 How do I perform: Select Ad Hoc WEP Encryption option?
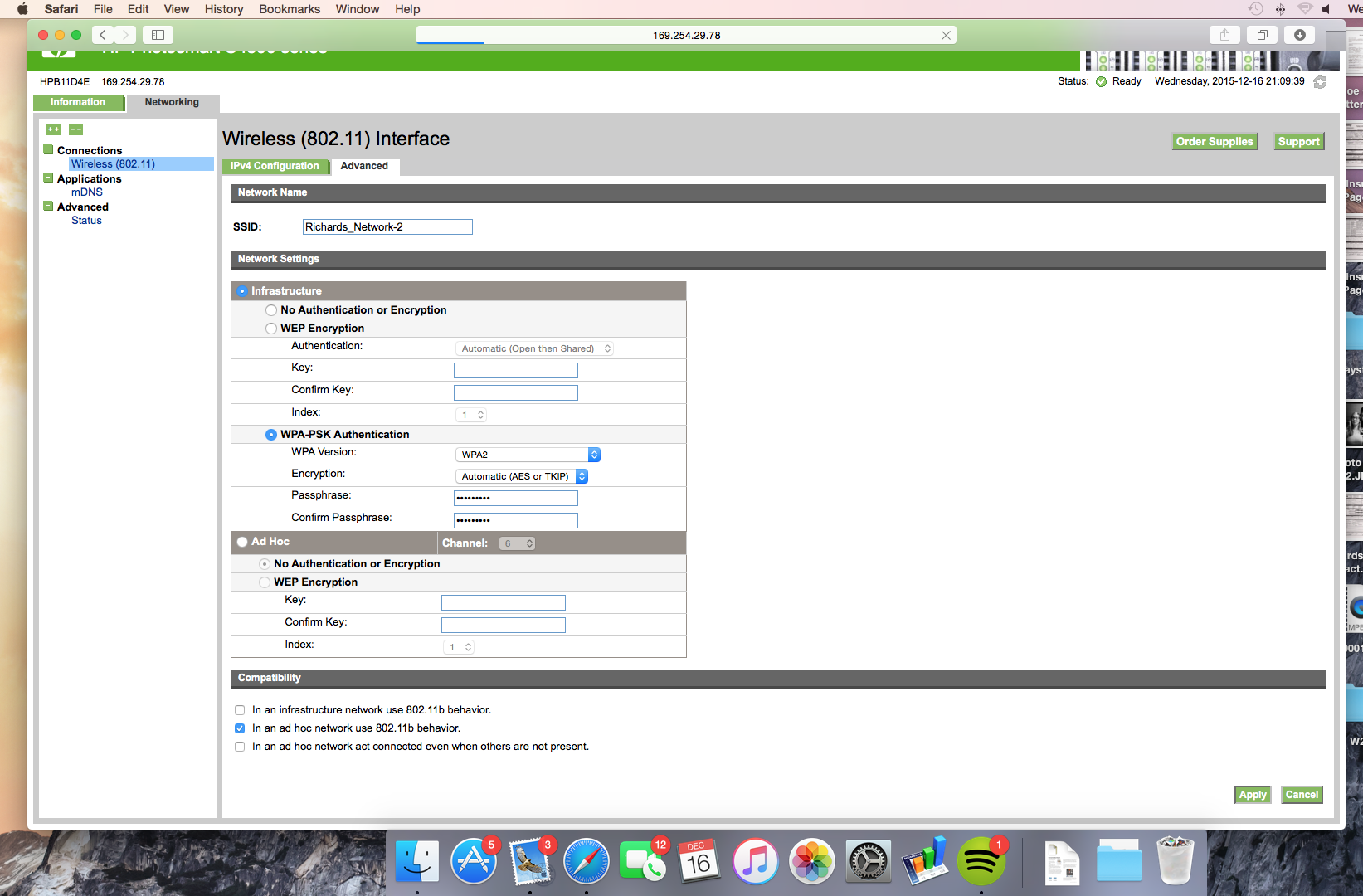(265, 582)
